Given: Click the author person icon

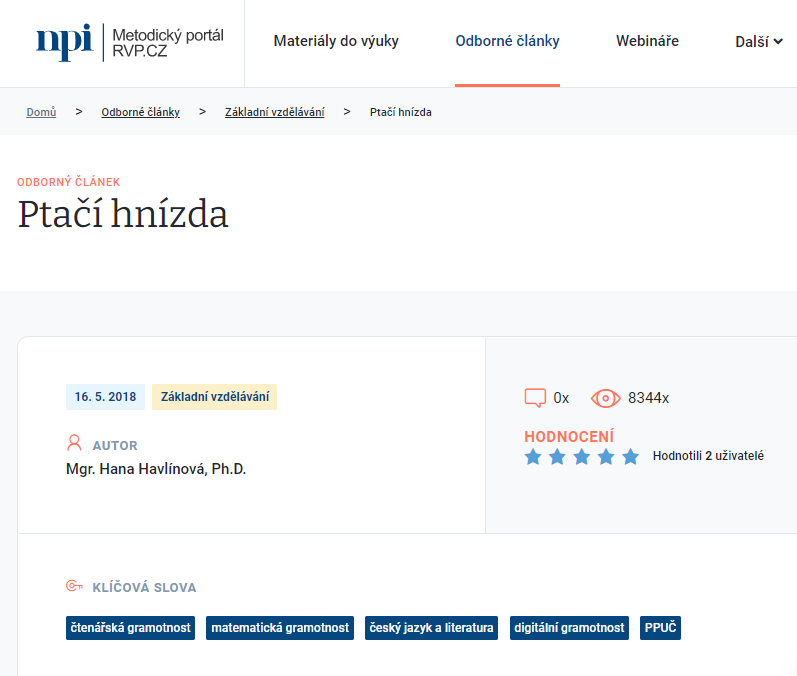Looking at the screenshot, I should point(74,443).
